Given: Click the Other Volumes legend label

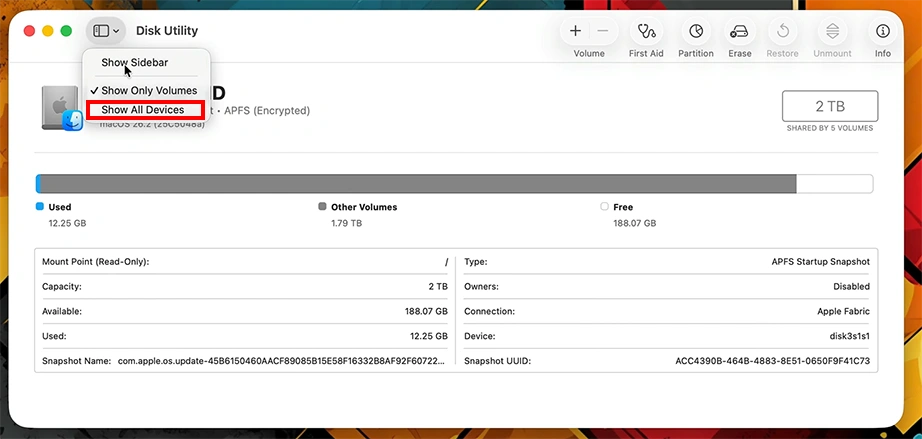Looking at the screenshot, I should [x=364, y=207].
